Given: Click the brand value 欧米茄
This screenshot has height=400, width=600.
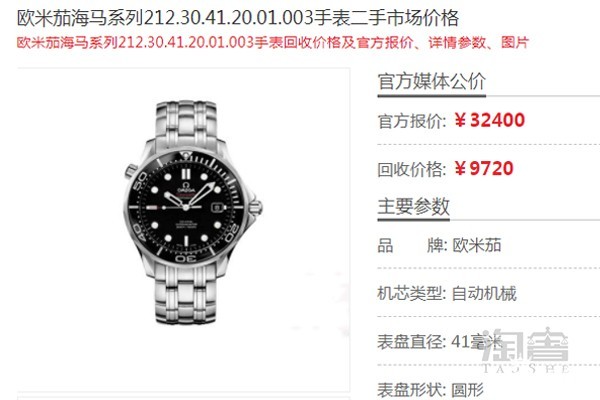Looking at the screenshot, I should (477, 245).
